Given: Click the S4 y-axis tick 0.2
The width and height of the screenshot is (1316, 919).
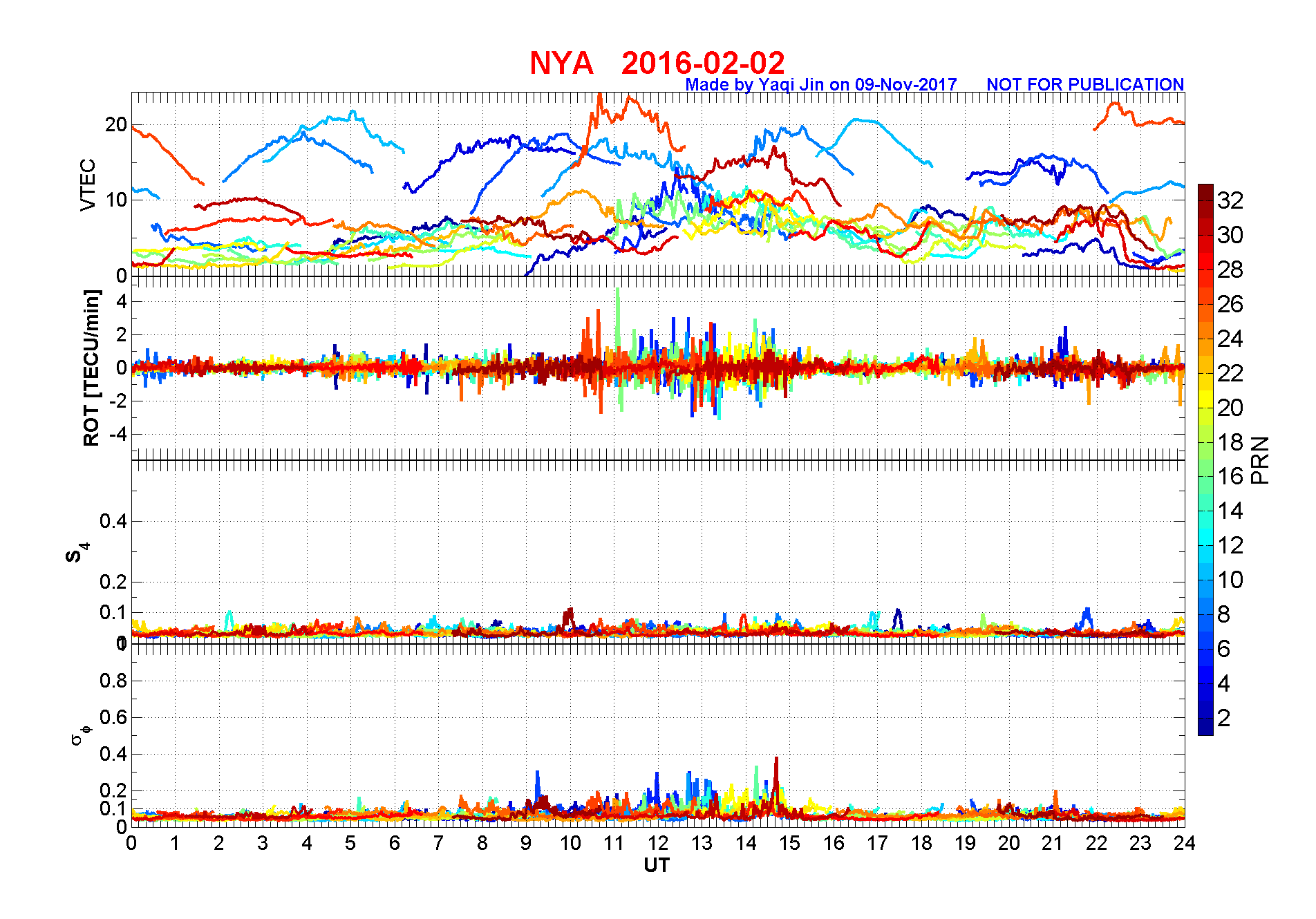Looking at the screenshot, I should click(x=113, y=582).
